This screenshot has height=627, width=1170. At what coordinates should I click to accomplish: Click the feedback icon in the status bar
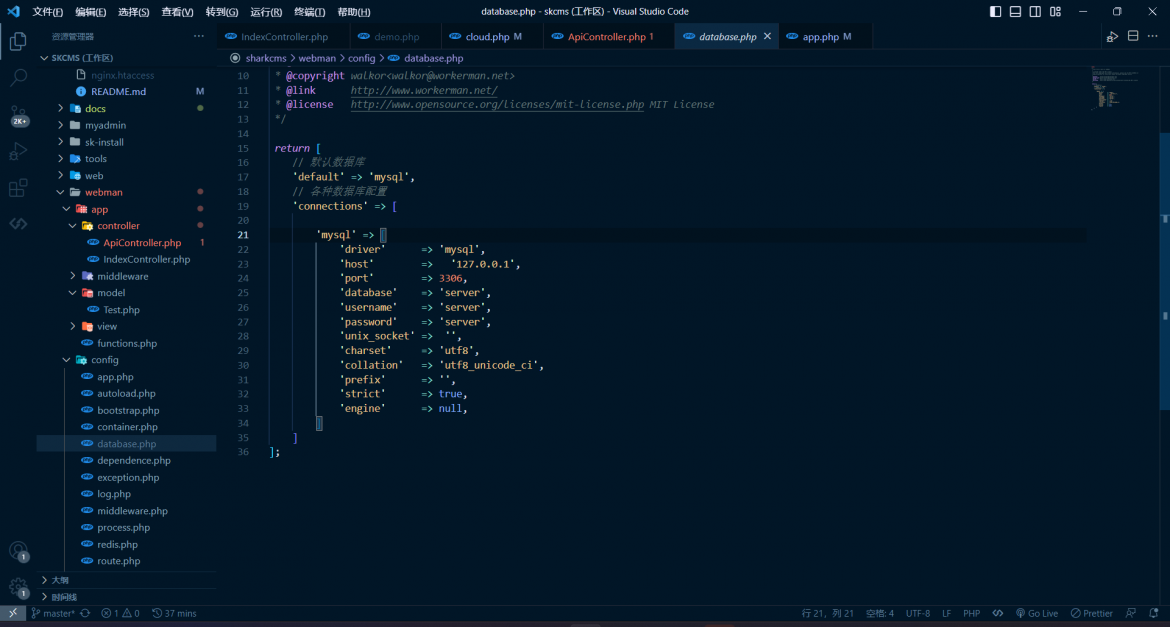pyautogui.click(x=1131, y=614)
